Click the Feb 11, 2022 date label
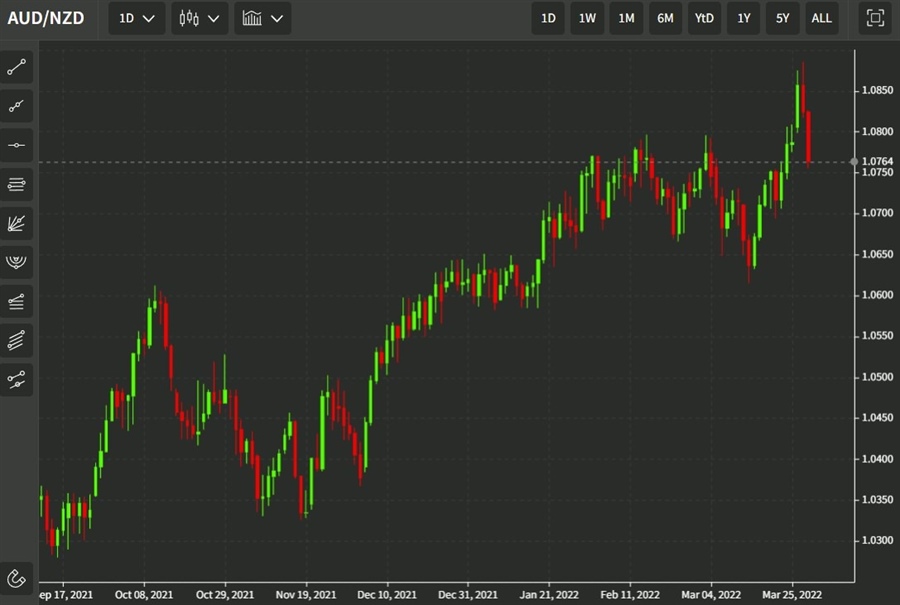 click(630, 595)
